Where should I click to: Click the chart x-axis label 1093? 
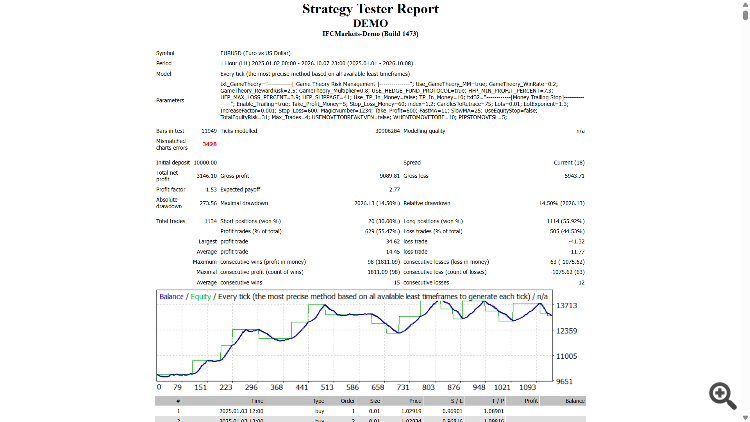click(x=528, y=388)
